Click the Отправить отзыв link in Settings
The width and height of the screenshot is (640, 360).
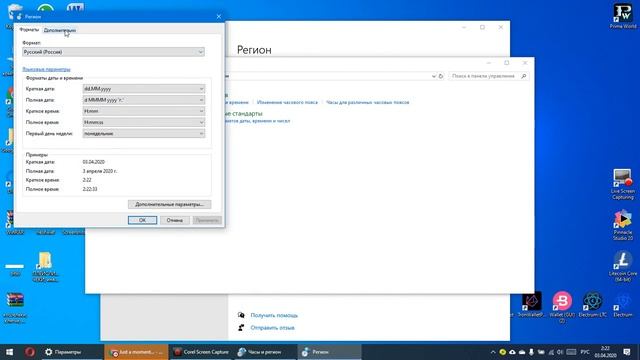coord(272,327)
